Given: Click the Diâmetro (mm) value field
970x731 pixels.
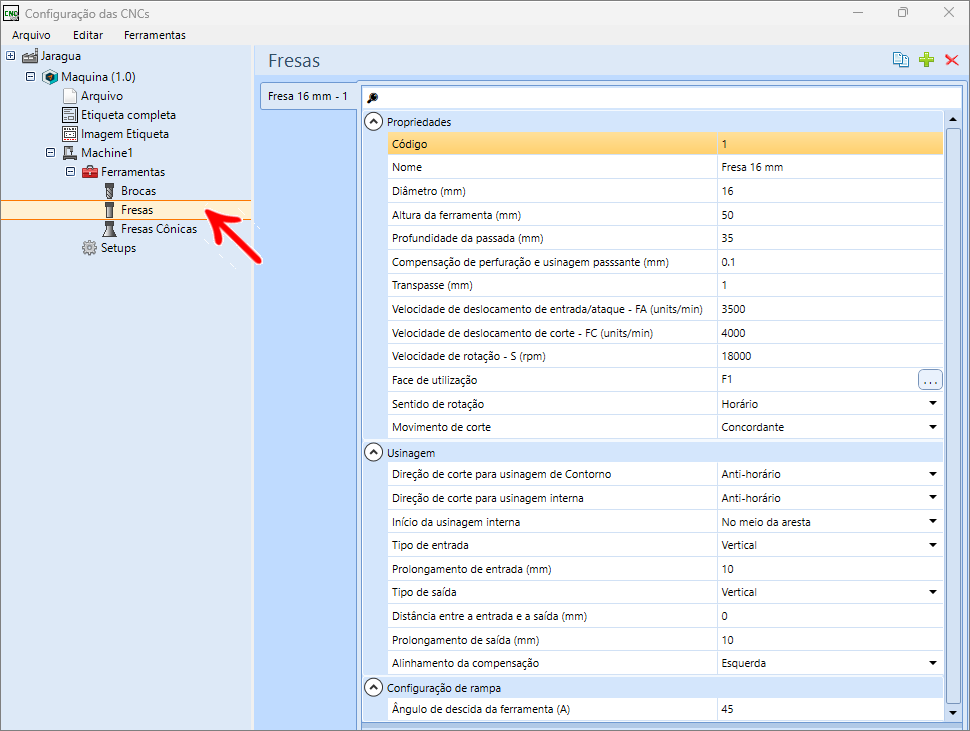Looking at the screenshot, I should pyautogui.click(x=830, y=191).
